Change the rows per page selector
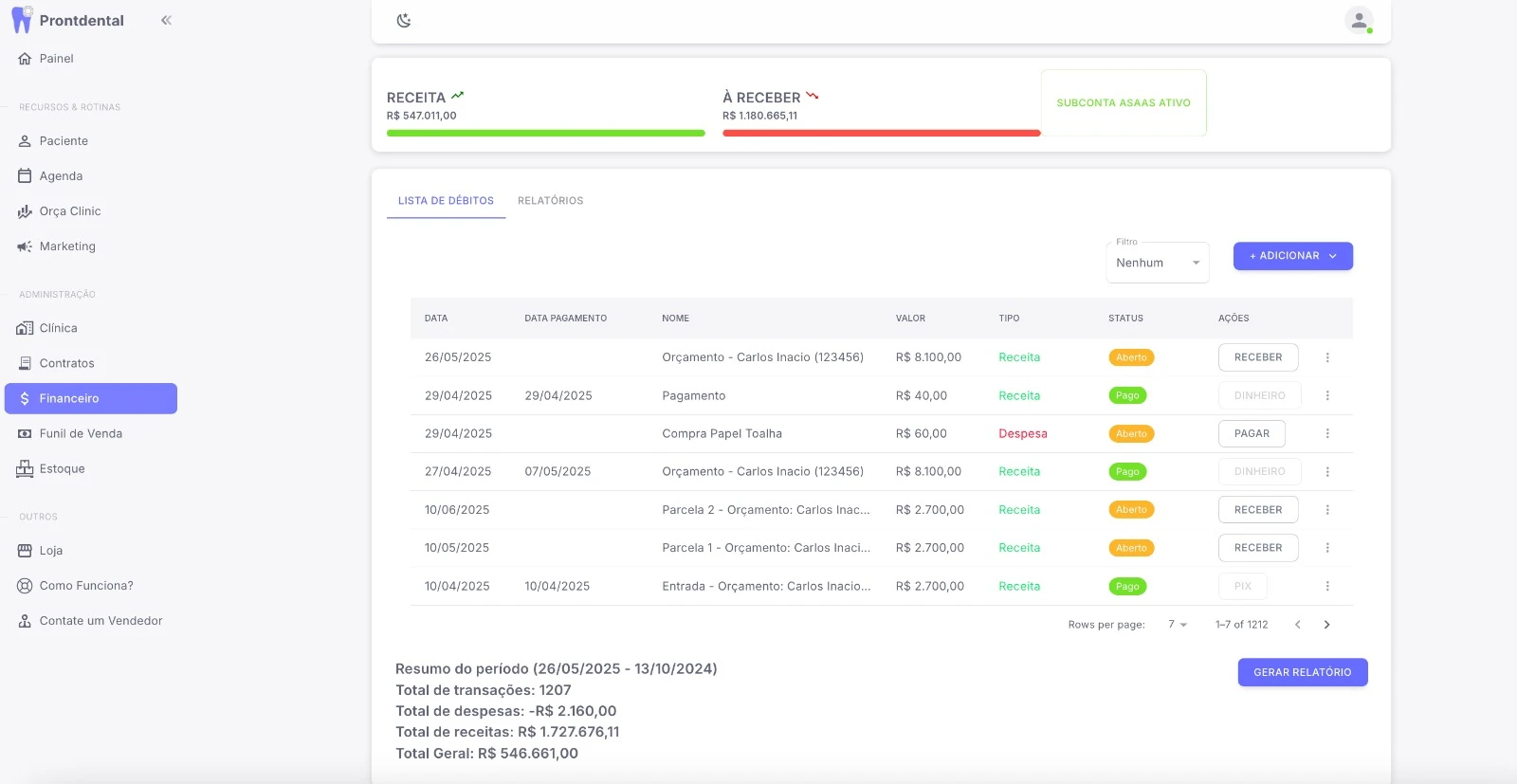This screenshot has height=784, width=1517. (x=1178, y=625)
